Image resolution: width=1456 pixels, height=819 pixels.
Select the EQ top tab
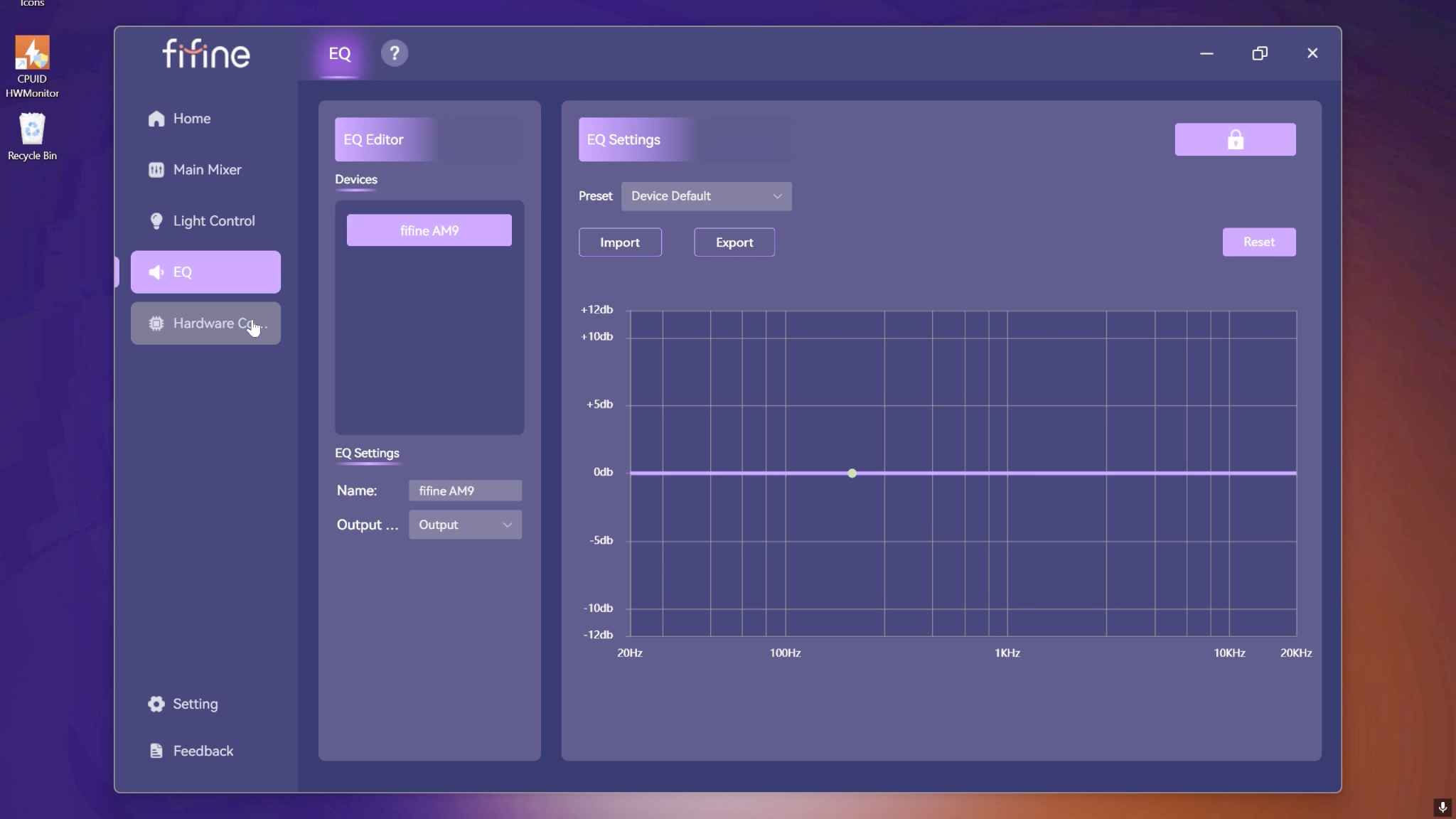[340, 53]
